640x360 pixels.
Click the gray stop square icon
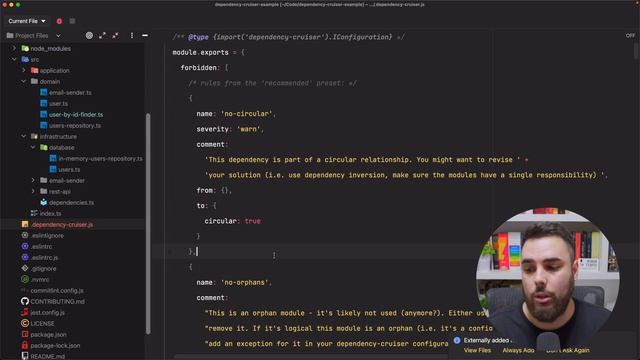coord(72,21)
